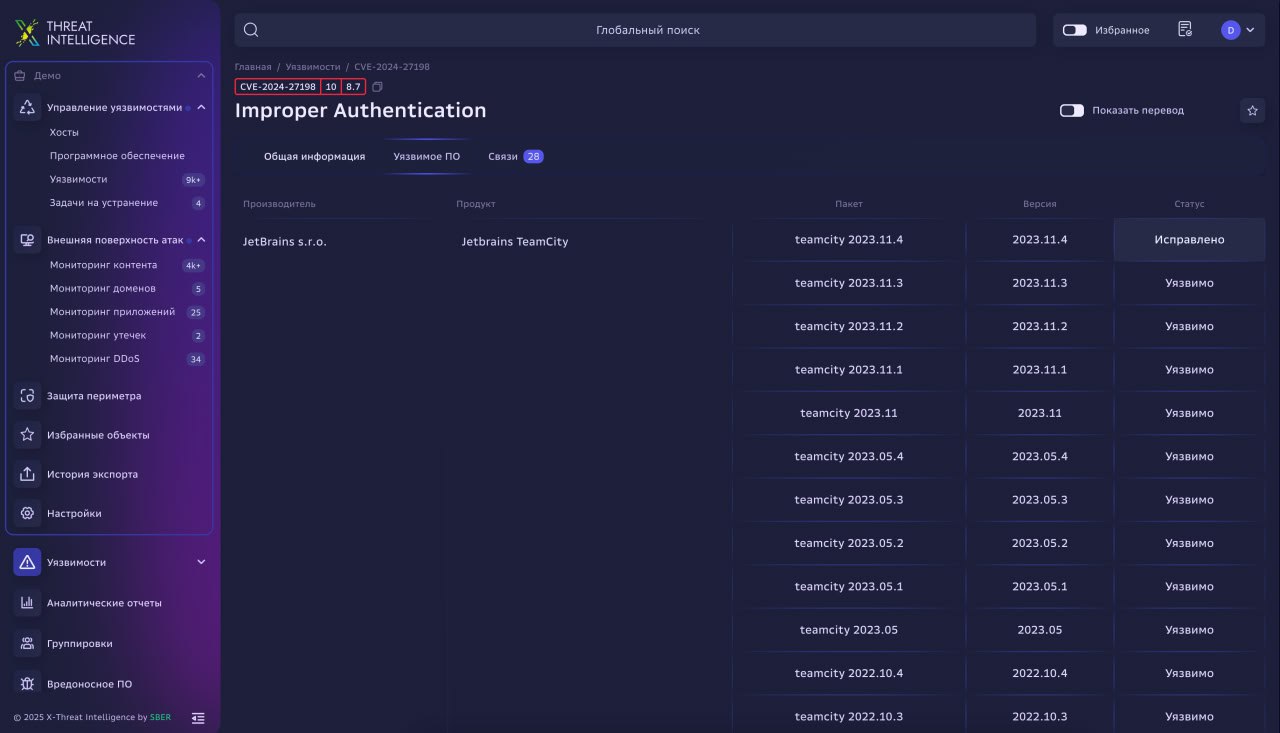This screenshot has width=1280, height=733.
Task: Switch to the Общая информация tab
Action: 314,157
